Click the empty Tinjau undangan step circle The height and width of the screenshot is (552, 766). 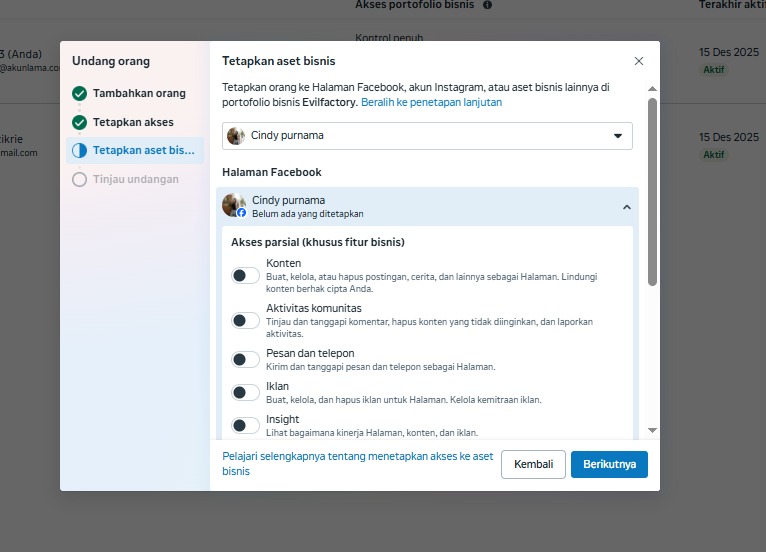(80, 180)
